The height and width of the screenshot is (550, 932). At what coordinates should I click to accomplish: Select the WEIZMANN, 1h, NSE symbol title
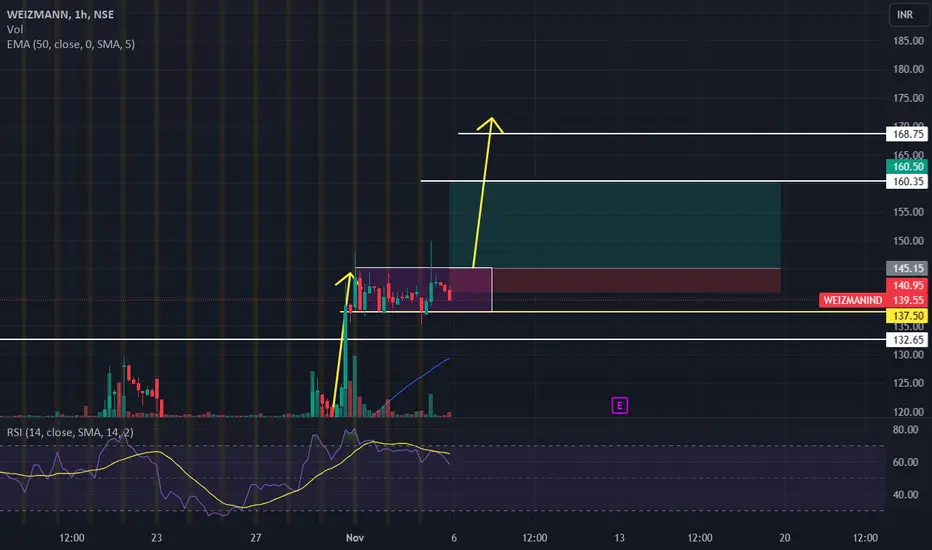tap(61, 14)
